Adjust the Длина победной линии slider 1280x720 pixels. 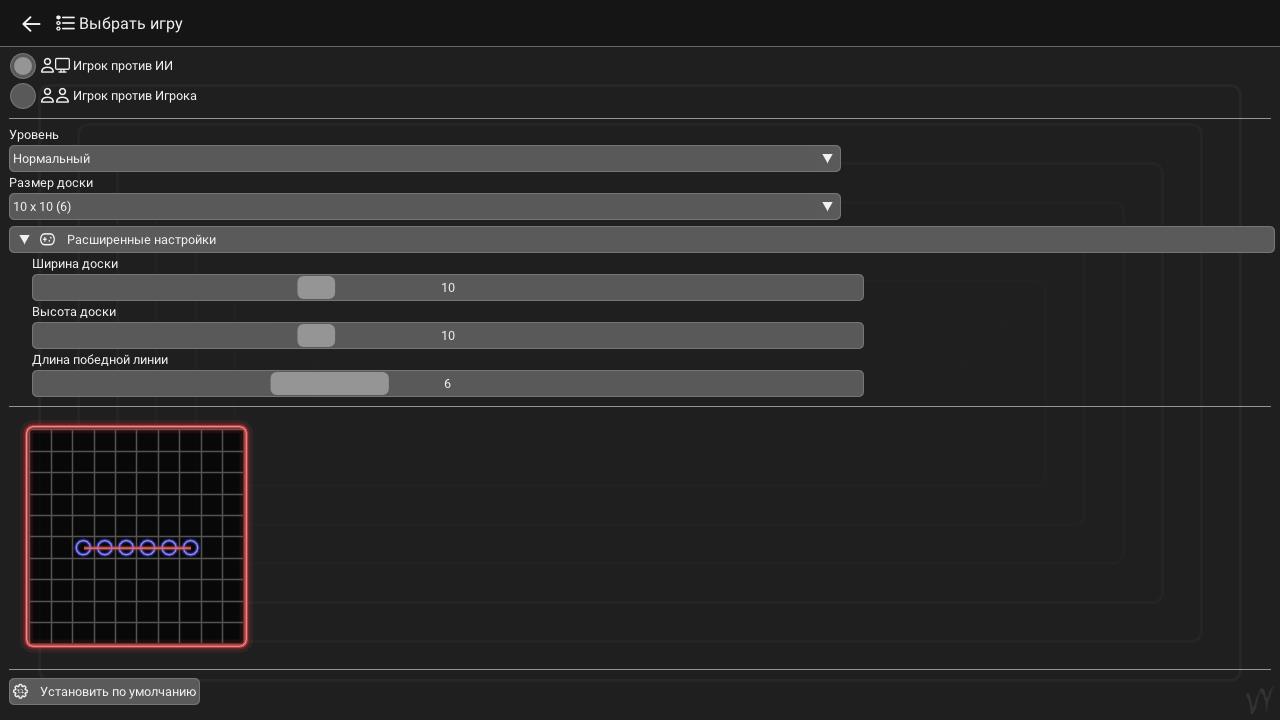[330, 383]
